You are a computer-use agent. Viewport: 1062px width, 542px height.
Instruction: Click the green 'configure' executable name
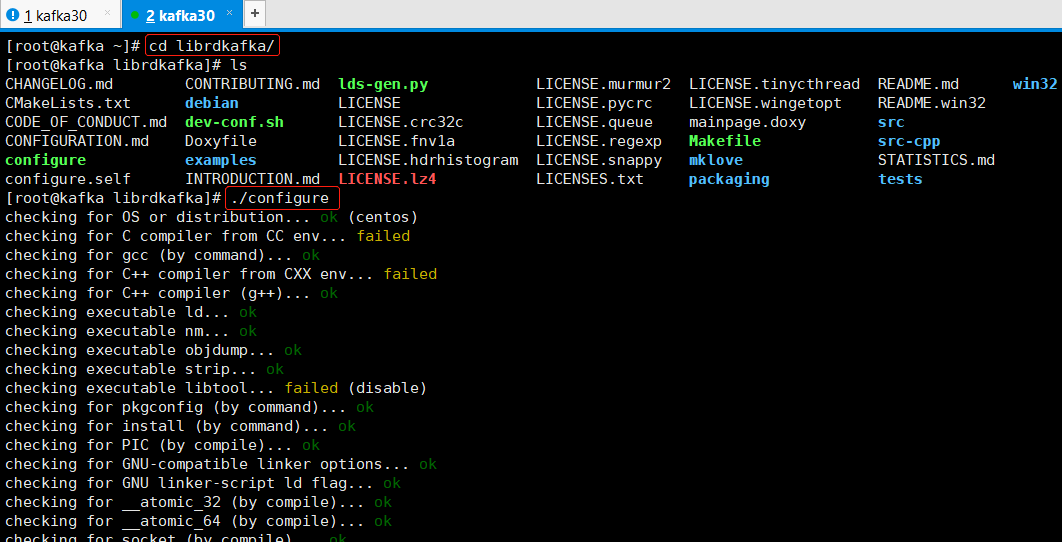point(45,160)
